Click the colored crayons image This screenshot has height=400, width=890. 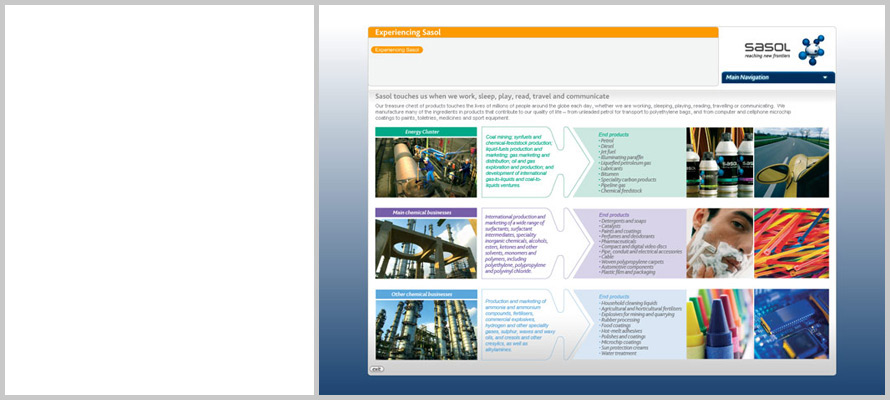tap(720, 324)
